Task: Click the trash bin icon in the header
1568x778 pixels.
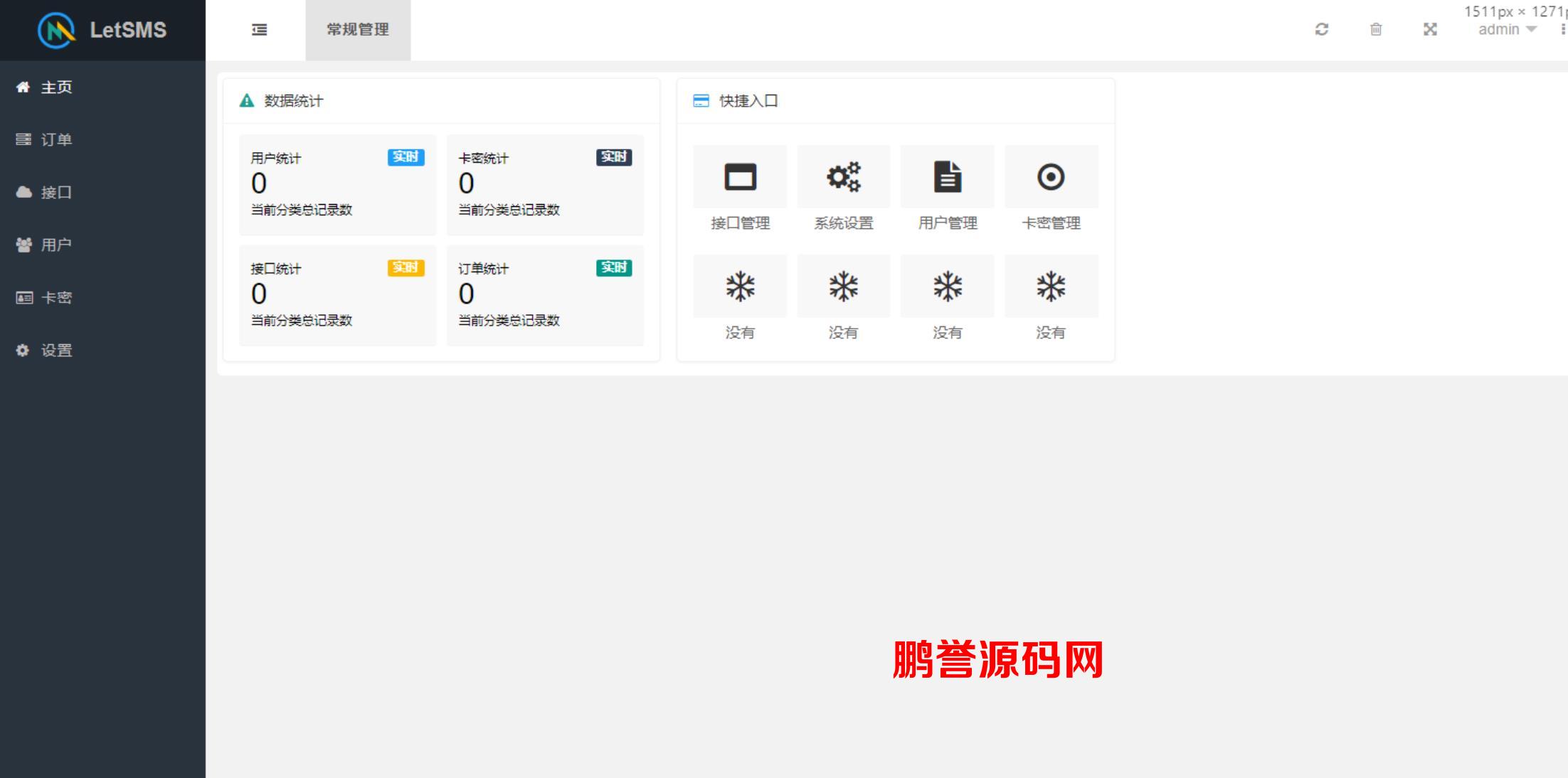Action: pos(1376,29)
